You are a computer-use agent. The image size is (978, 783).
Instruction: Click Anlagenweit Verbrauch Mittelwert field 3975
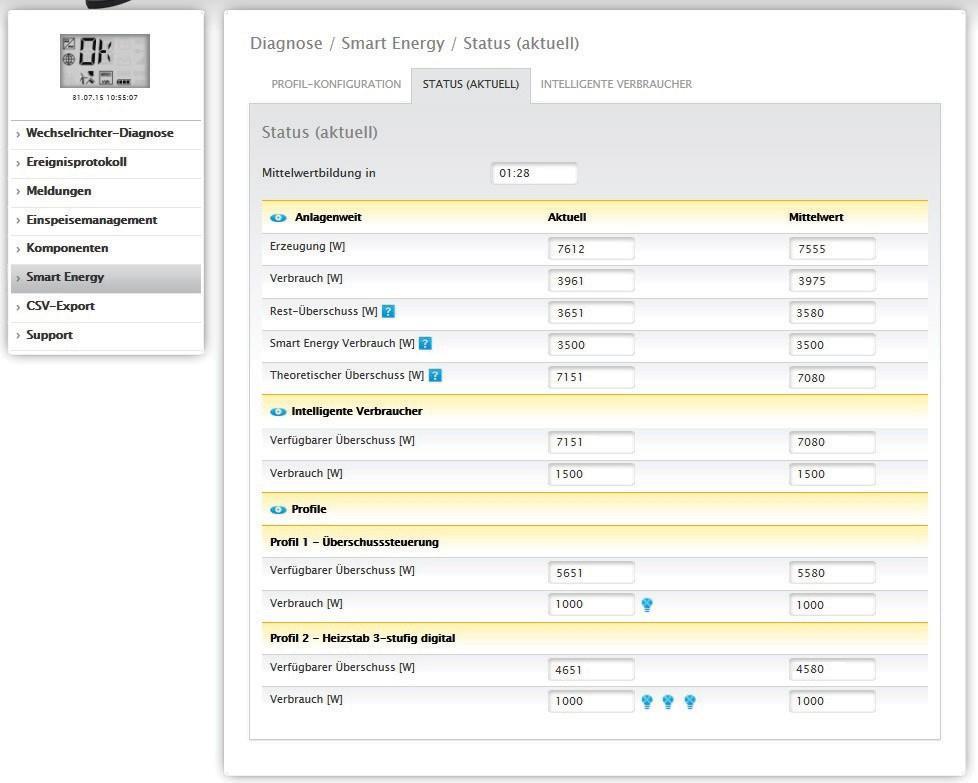click(832, 281)
